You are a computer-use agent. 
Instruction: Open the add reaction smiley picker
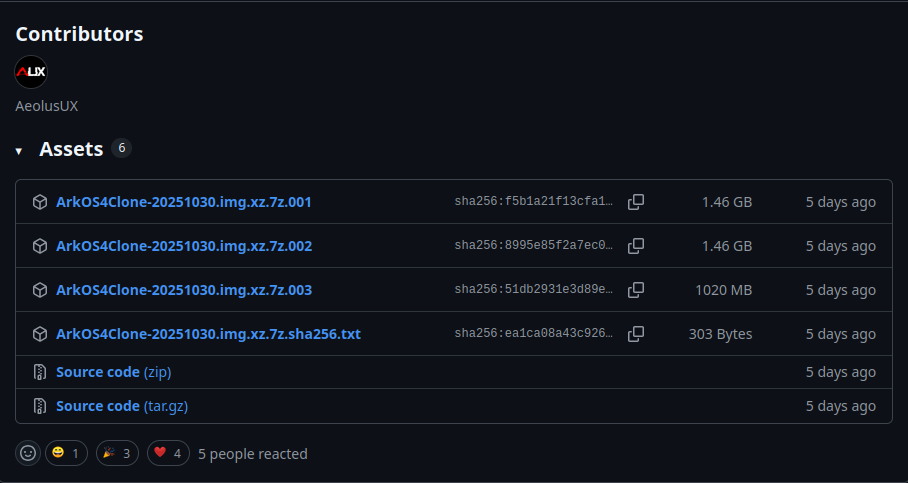tap(28, 453)
